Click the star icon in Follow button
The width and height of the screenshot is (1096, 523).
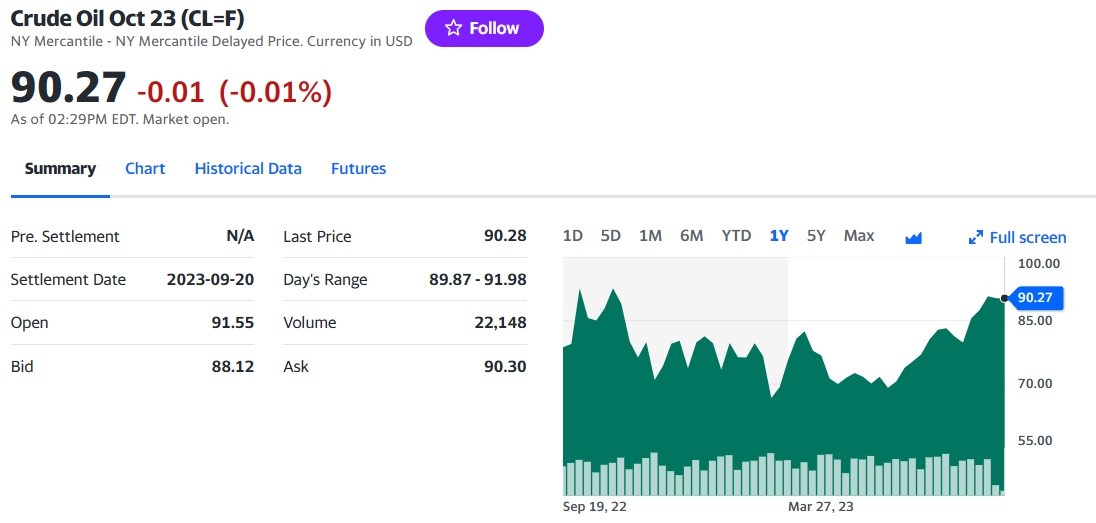tap(454, 28)
